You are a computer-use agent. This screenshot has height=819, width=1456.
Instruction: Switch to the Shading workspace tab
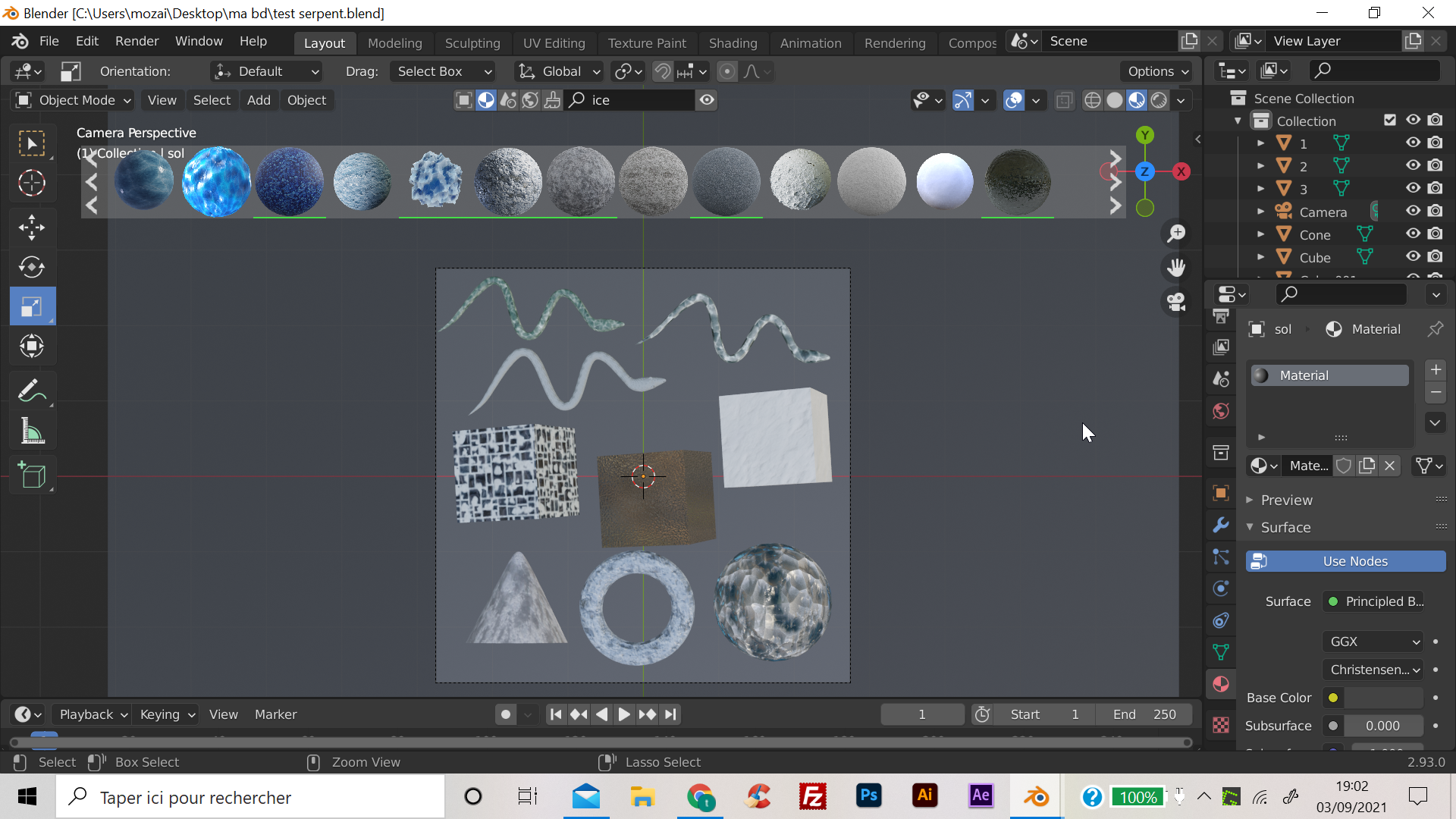[733, 42]
